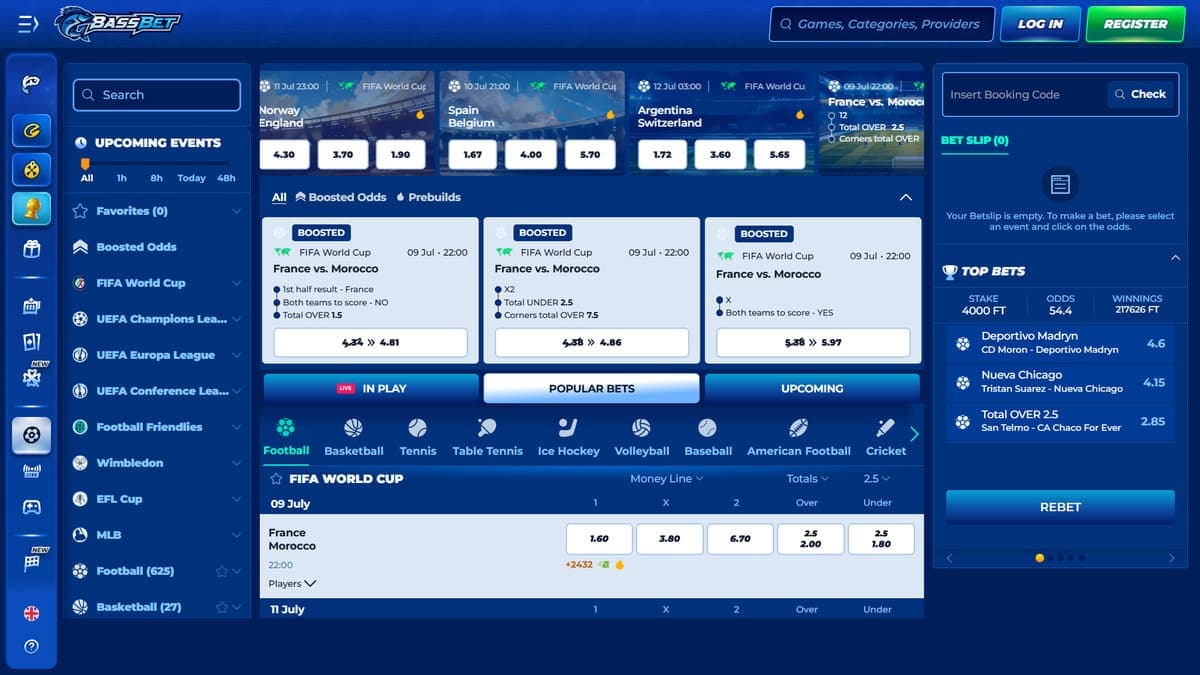The height and width of the screenshot is (675, 1200).
Task: Add boosted odds 4.81 bet
Action: click(370, 342)
